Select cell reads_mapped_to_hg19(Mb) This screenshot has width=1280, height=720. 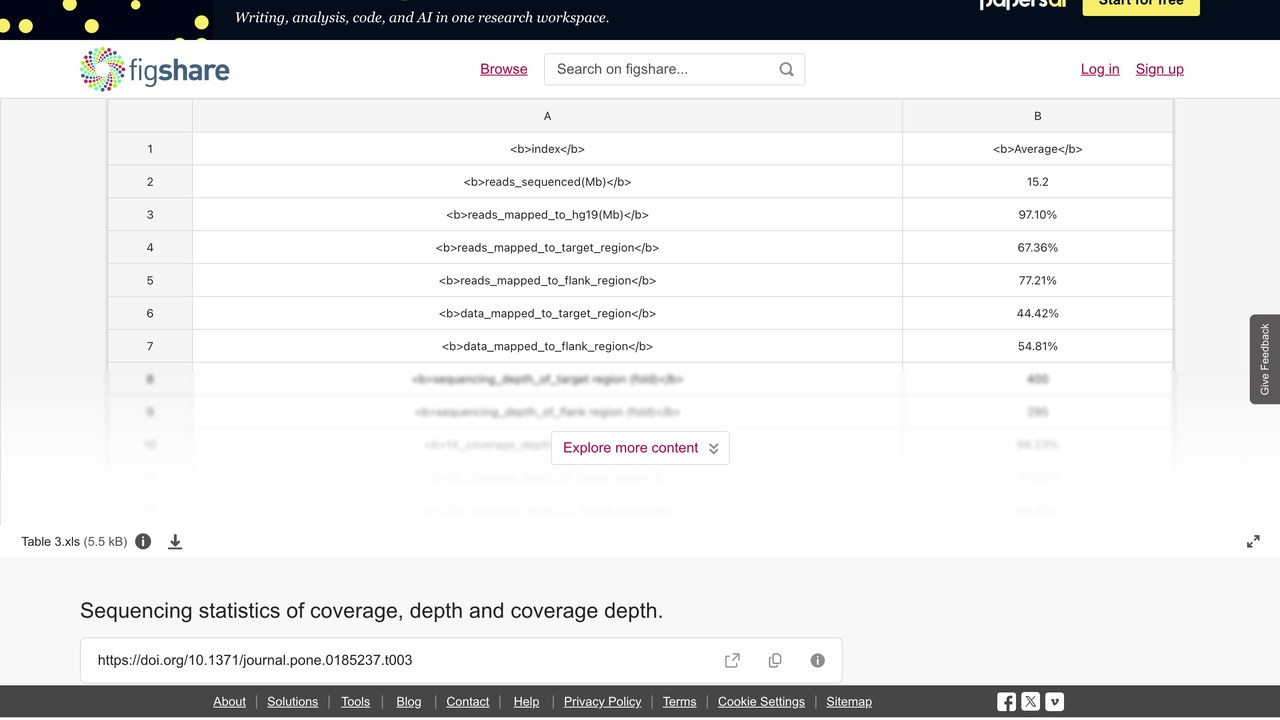click(547, 215)
